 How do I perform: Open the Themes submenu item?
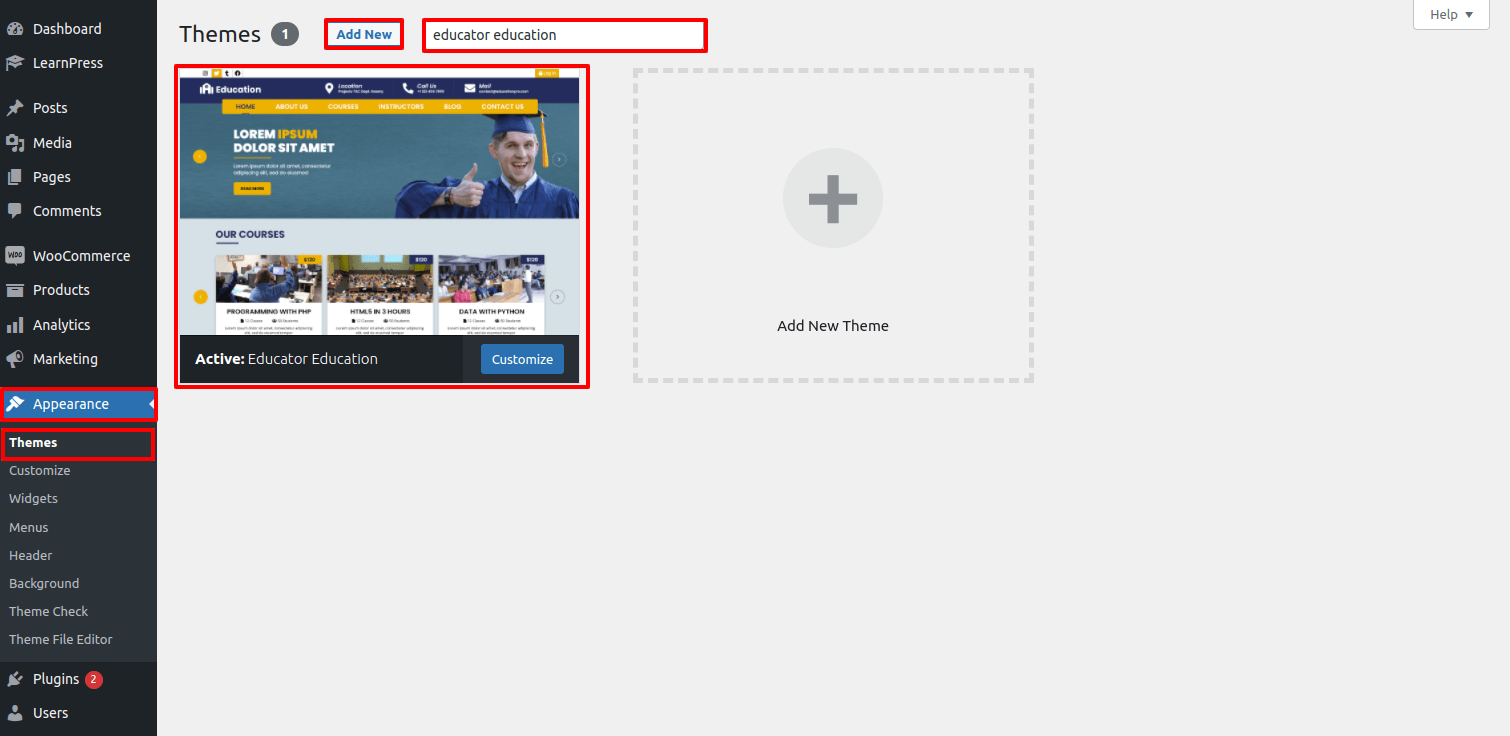[33, 443]
